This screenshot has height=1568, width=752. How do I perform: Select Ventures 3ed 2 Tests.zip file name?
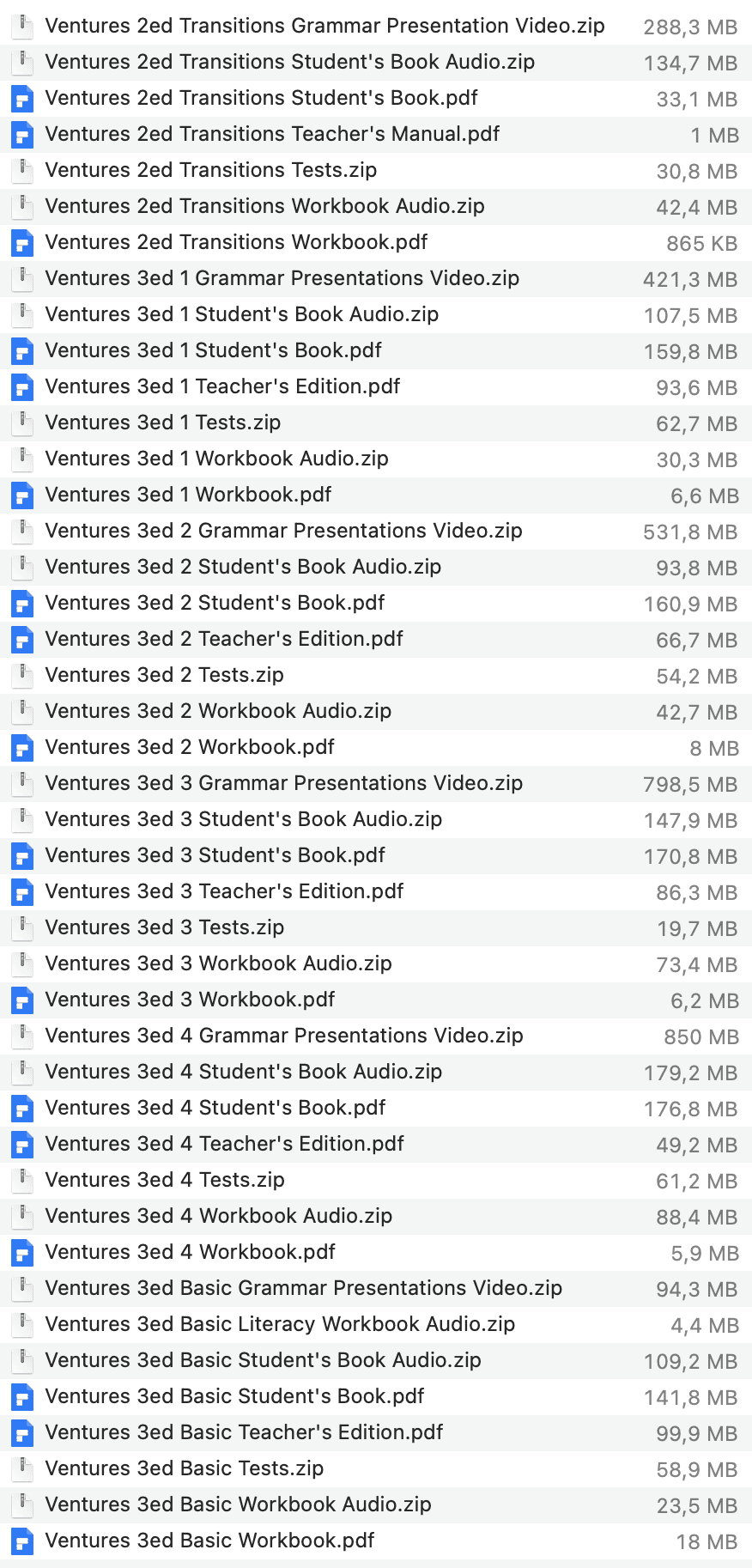(x=164, y=675)
